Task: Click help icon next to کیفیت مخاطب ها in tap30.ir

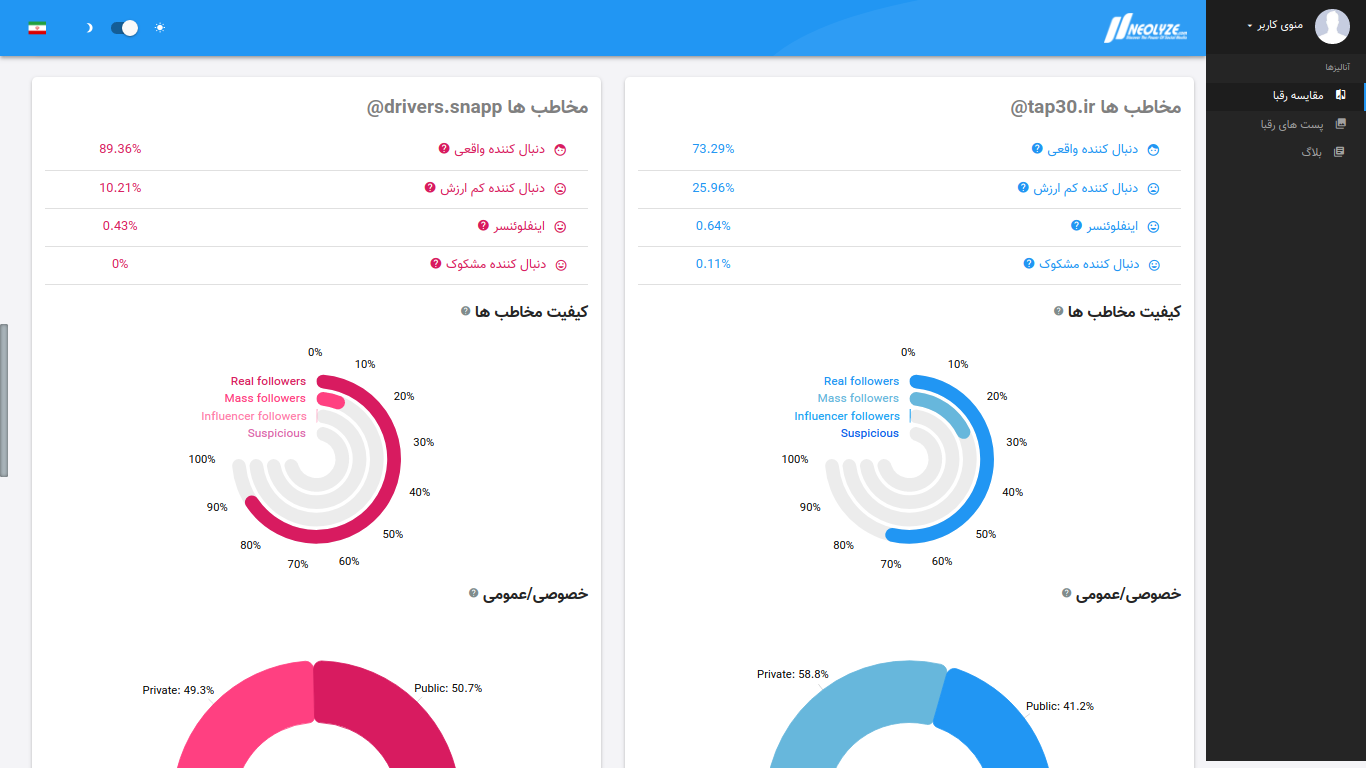Action: click(1058, 311)
